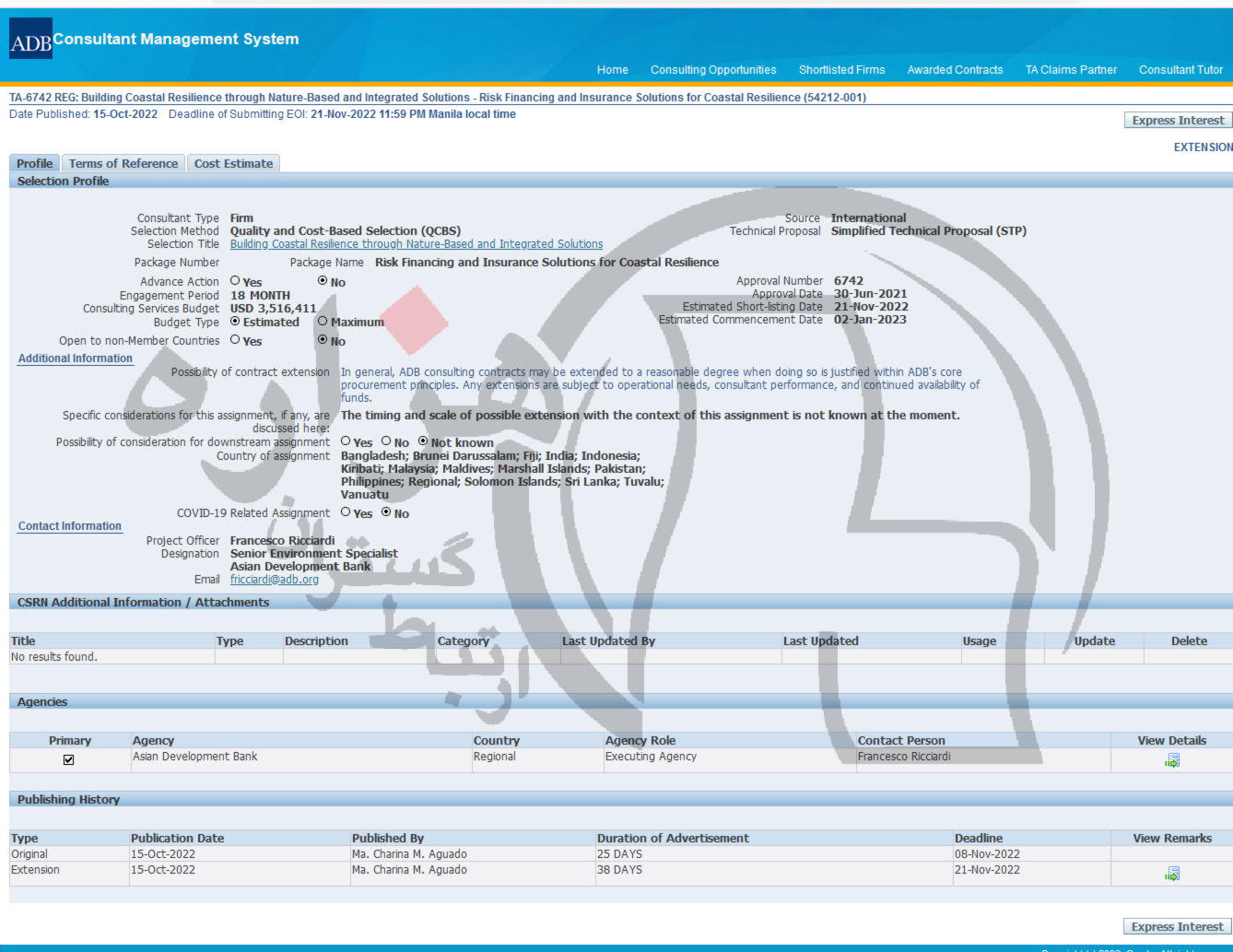
Task: Select Maximum budget type radio
Action: (323, 322)
